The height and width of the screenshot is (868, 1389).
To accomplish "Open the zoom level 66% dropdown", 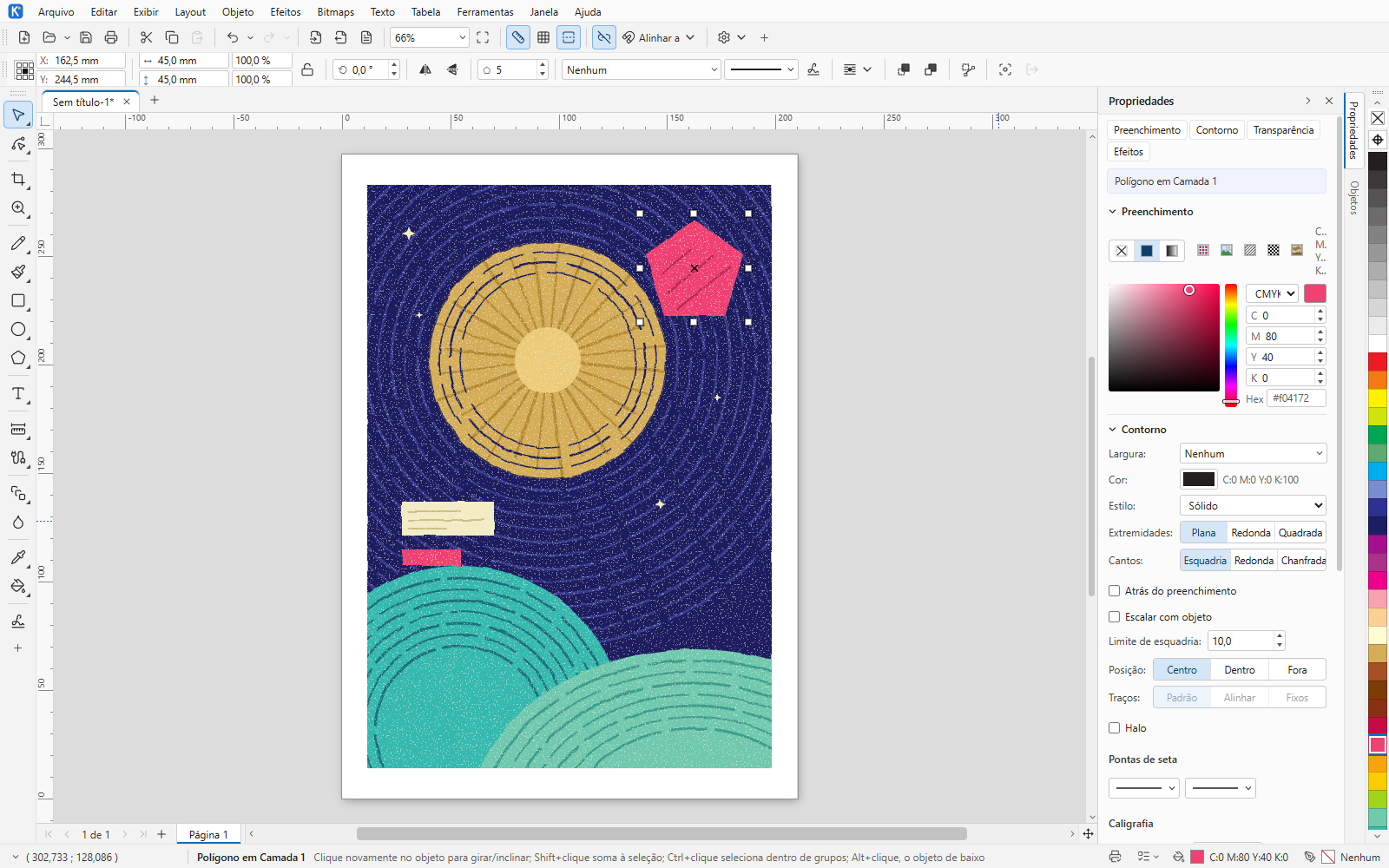I will point(462,37).
